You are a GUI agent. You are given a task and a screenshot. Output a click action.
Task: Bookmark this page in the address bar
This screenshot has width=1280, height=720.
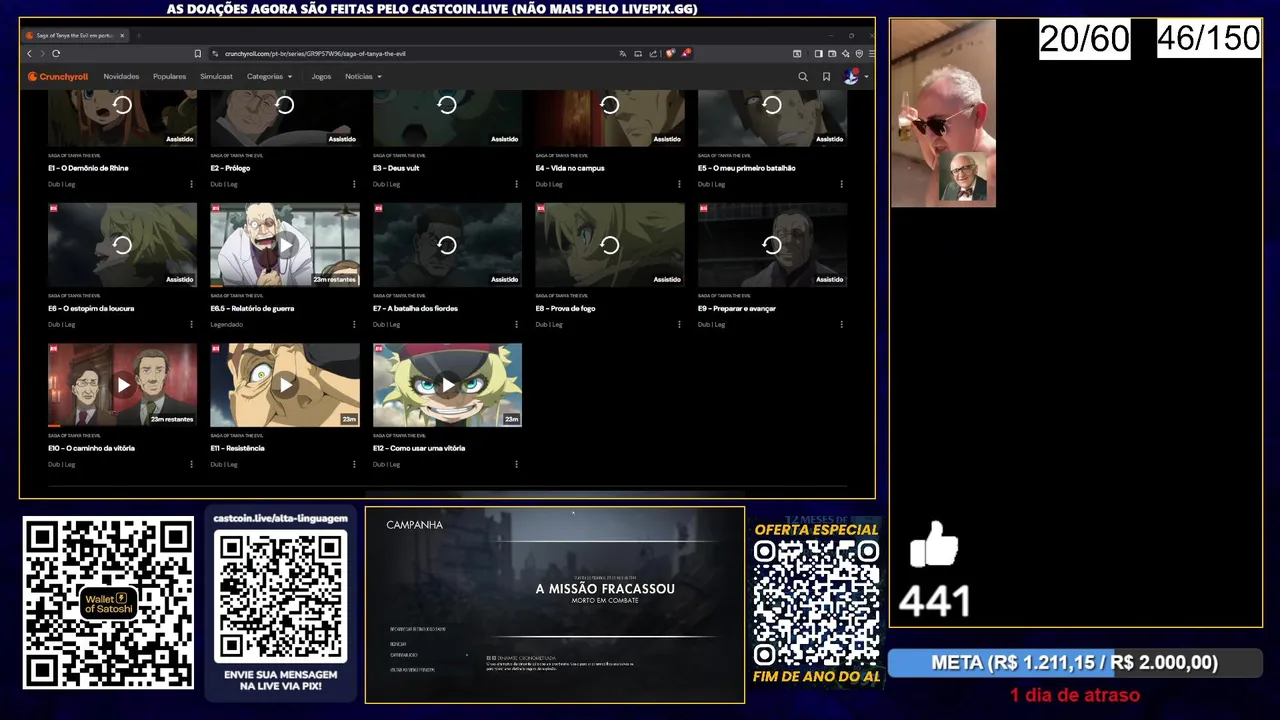[198, 53]
